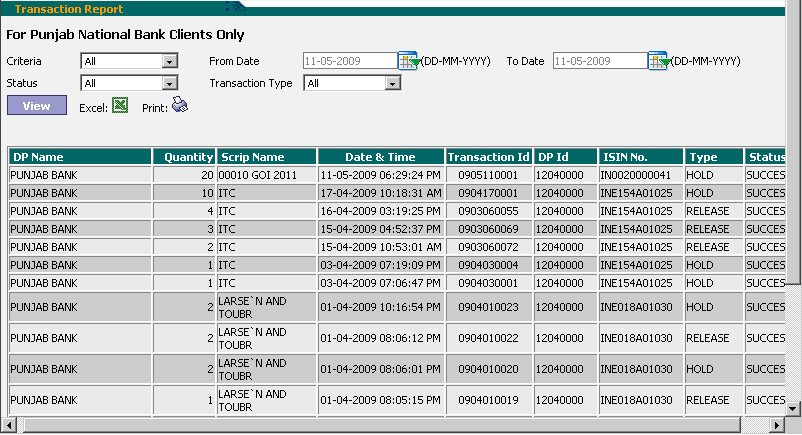Click the Date & Time column header
Viewport: 802px width, 435px height.
(x=380, y=157)
